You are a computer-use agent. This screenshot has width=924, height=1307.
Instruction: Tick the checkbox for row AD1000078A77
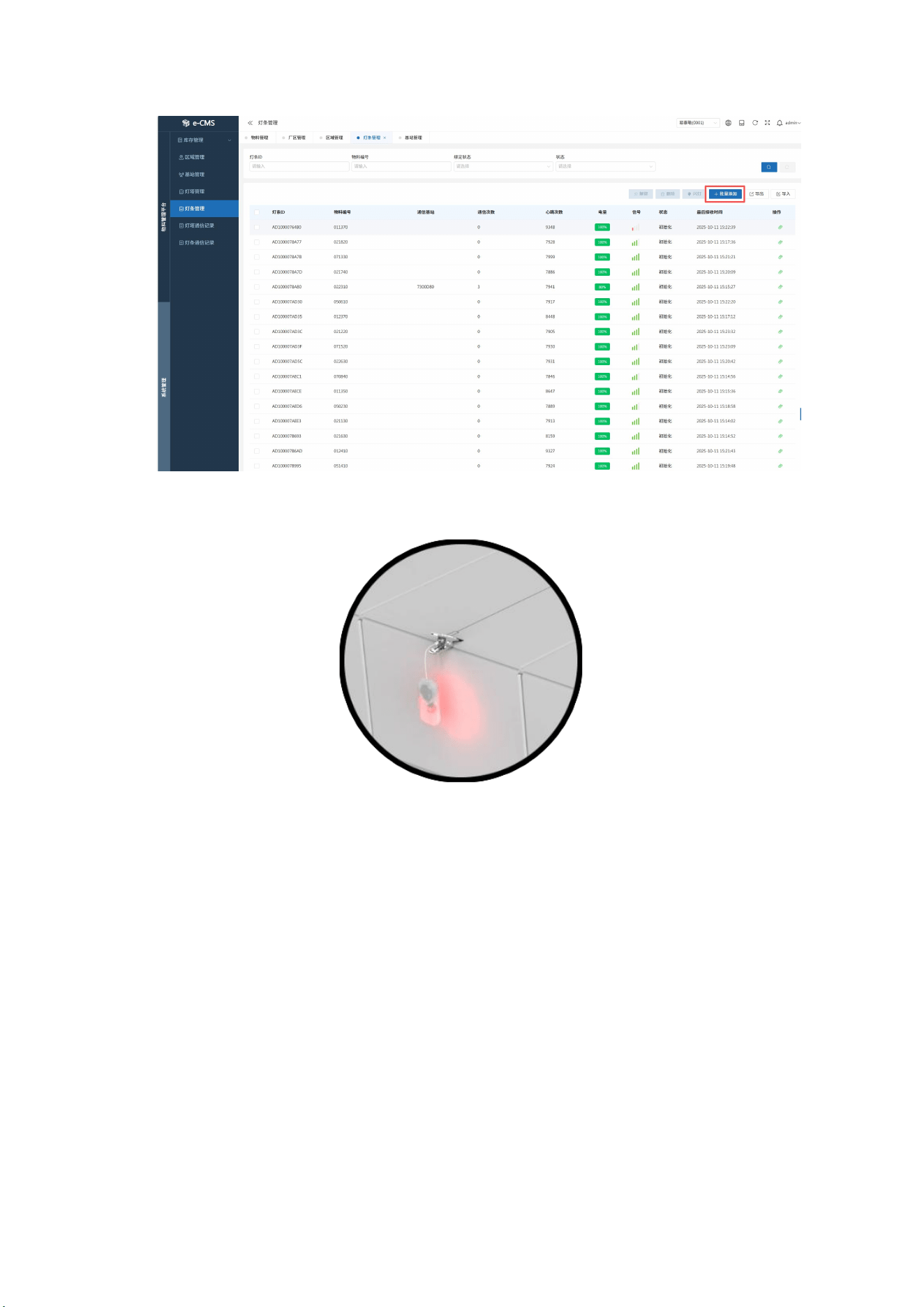(257, 242)
